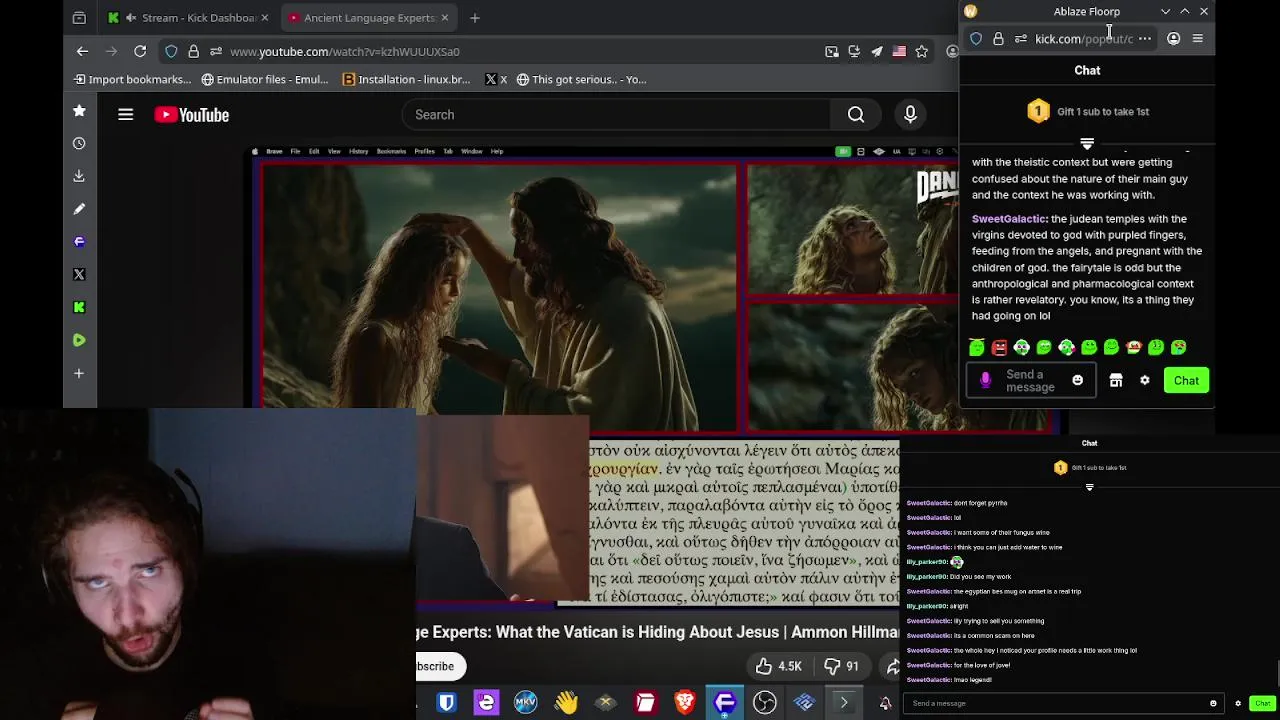1280x720 pixels.
Task: Open Bitwarden from the taskbar
Action: (x=447, y=703)
